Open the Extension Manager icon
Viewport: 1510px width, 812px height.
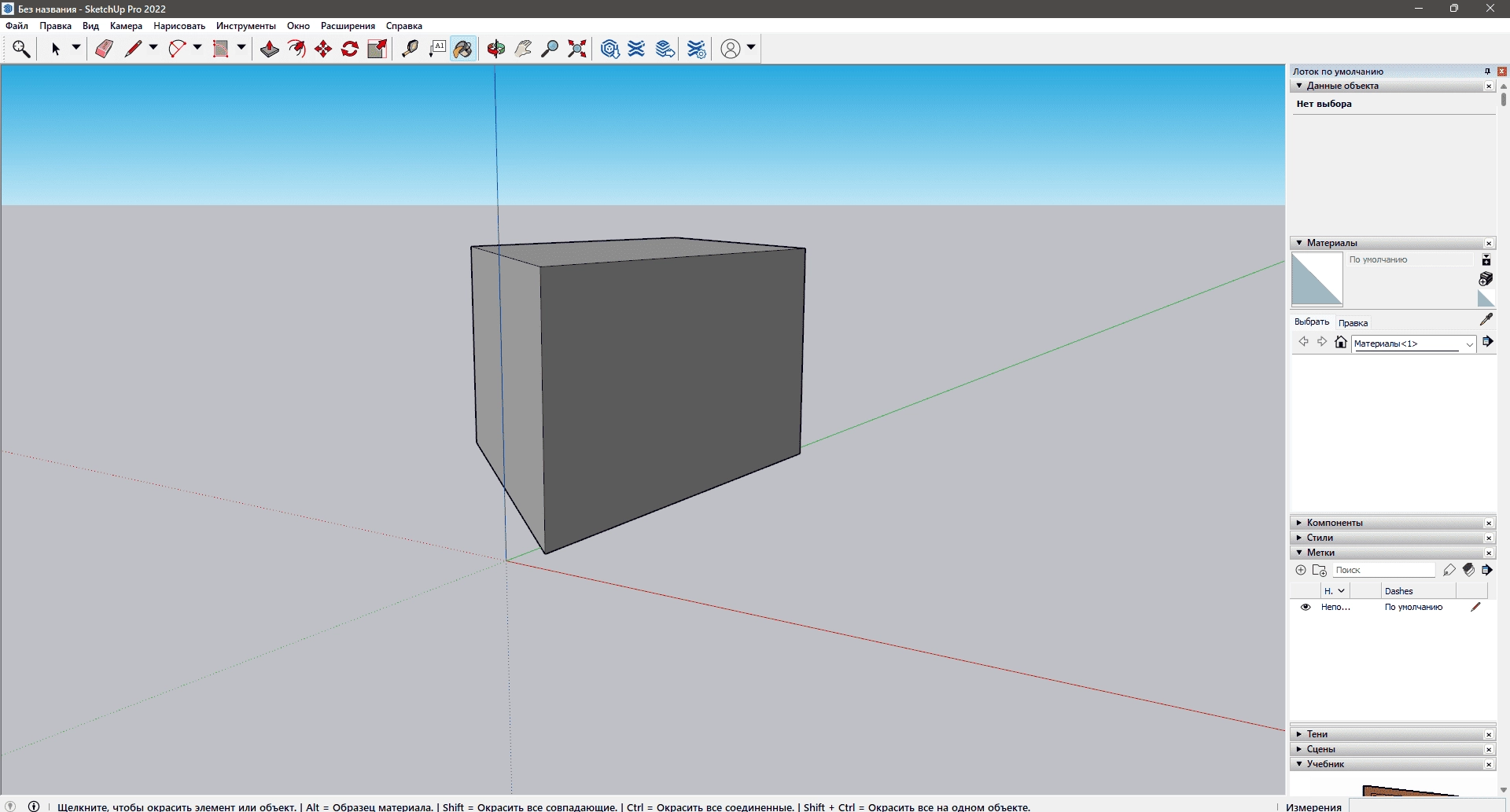click(x=697, y=49)
